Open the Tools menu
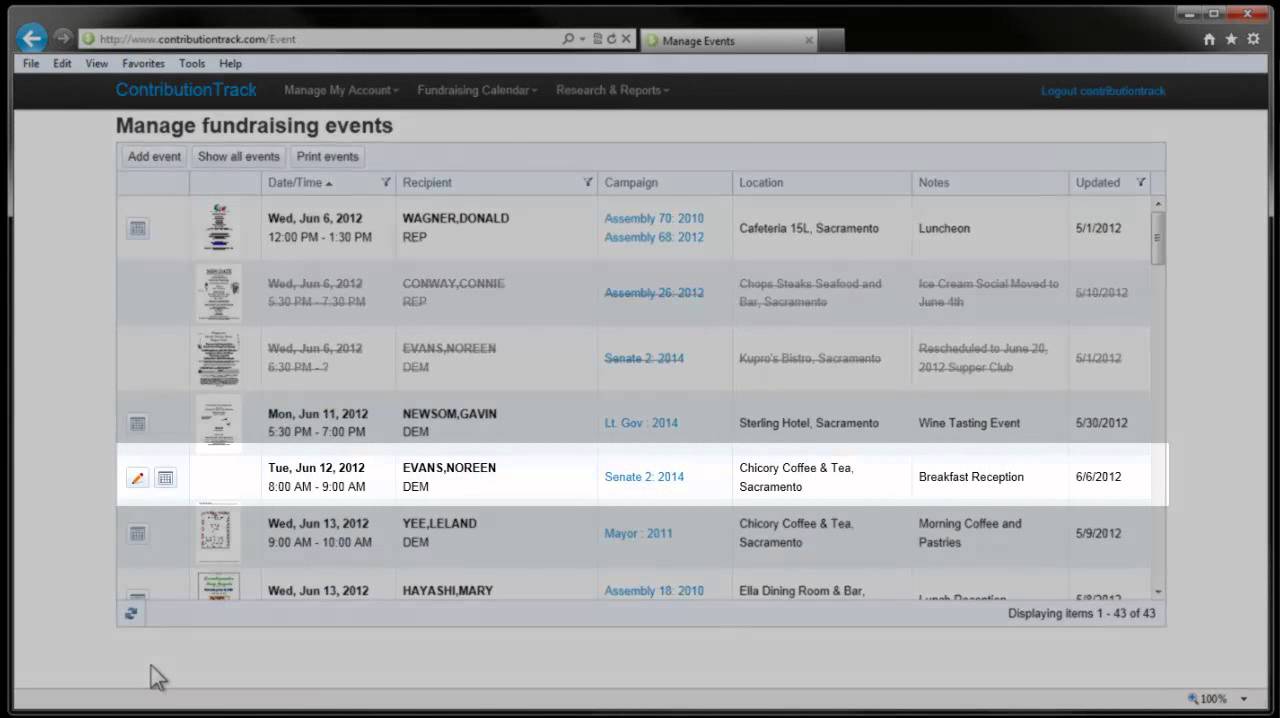 [x=192, y=63]
